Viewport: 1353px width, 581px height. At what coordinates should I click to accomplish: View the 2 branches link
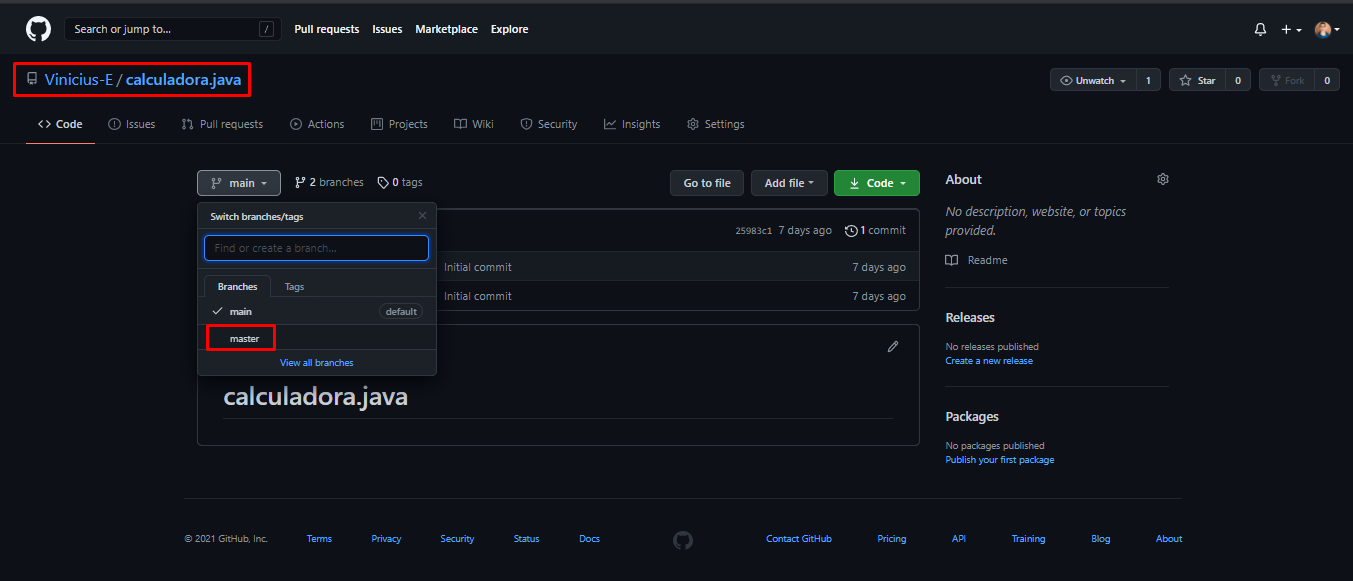[329, 183]
